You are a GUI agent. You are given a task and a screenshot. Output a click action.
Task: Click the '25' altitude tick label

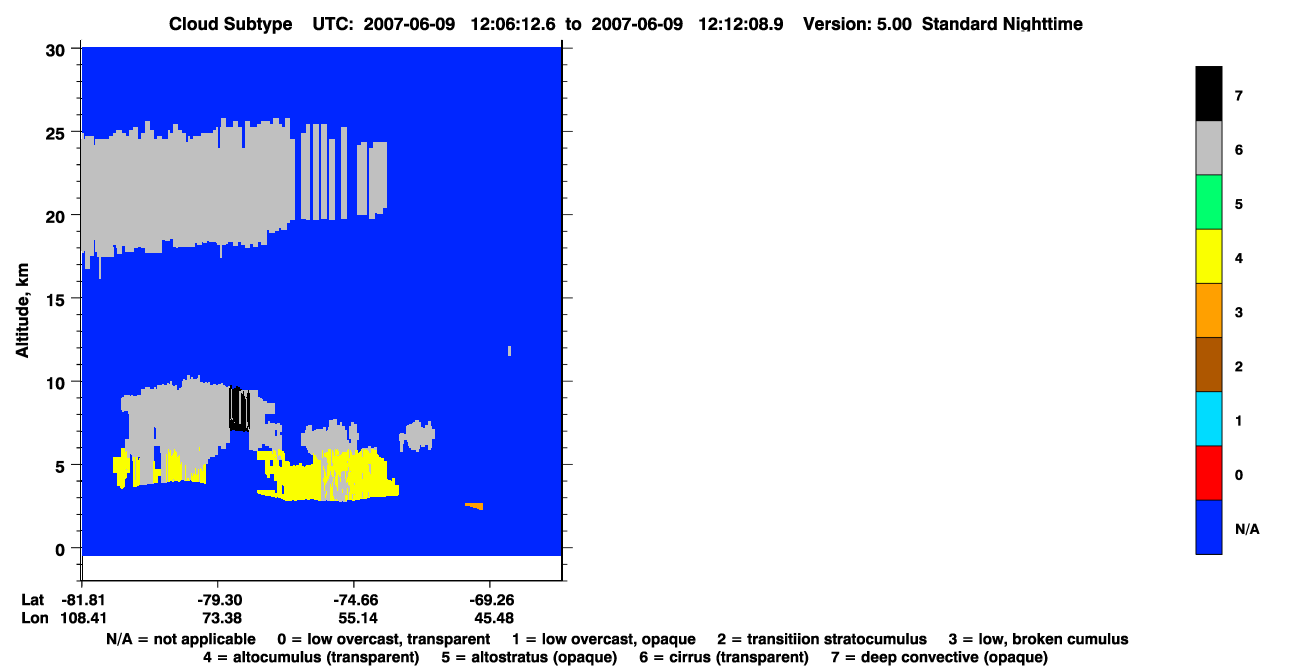coord(58,132)
